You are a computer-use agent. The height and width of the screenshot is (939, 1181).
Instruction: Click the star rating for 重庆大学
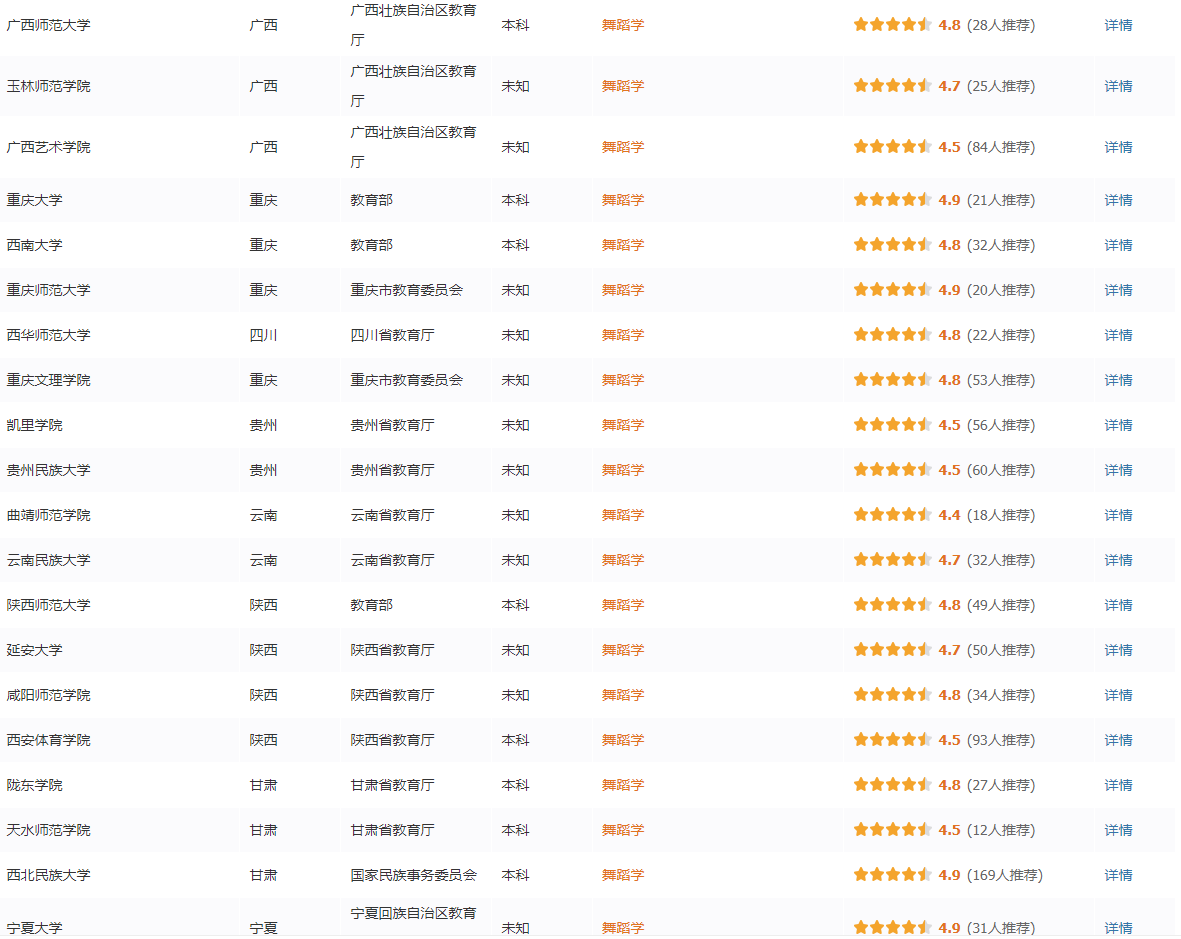click(893, 200)
